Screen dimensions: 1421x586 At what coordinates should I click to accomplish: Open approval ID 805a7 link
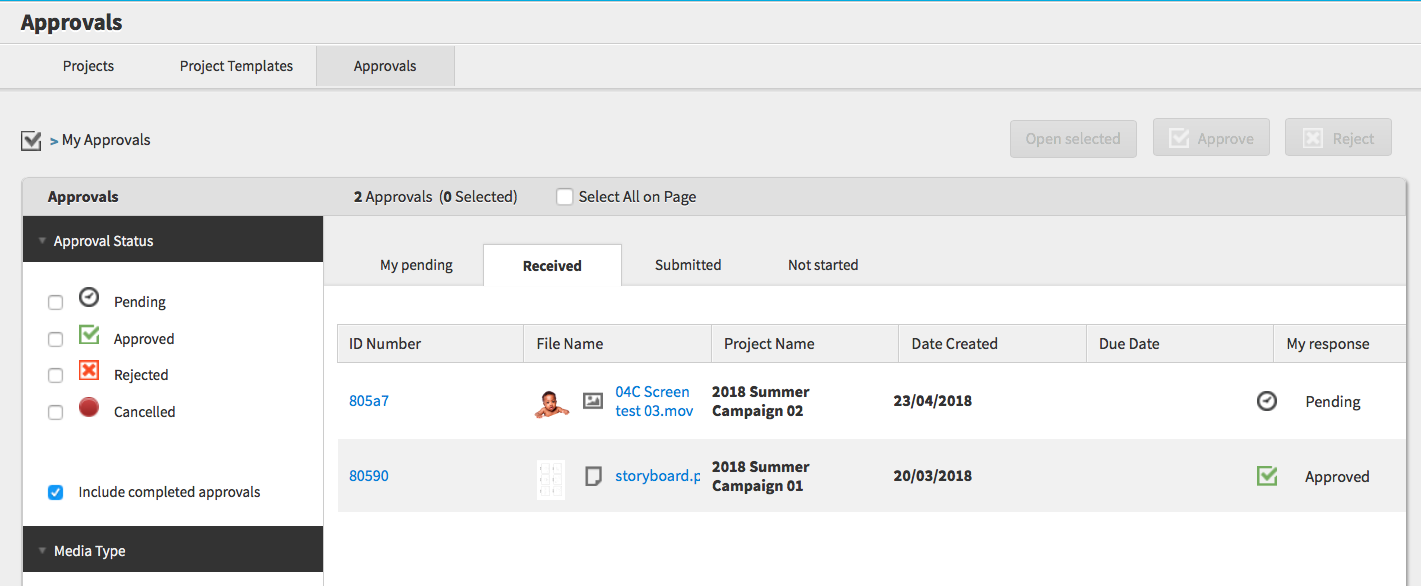tap(369, 401)
